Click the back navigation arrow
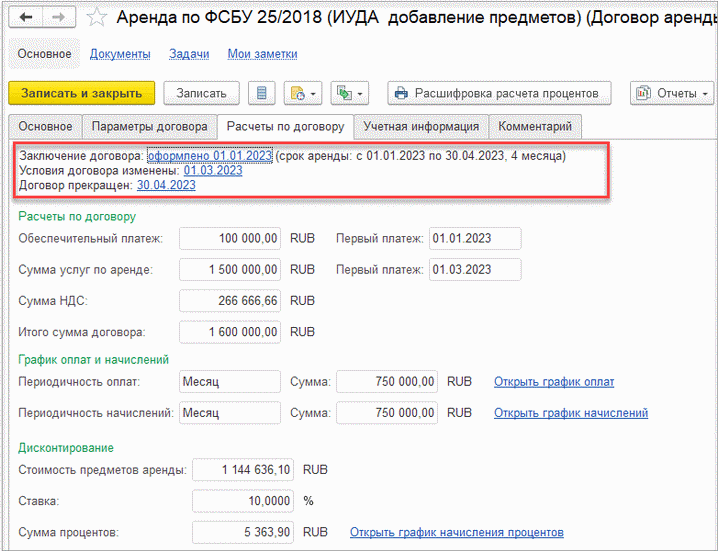 [29, 18]
